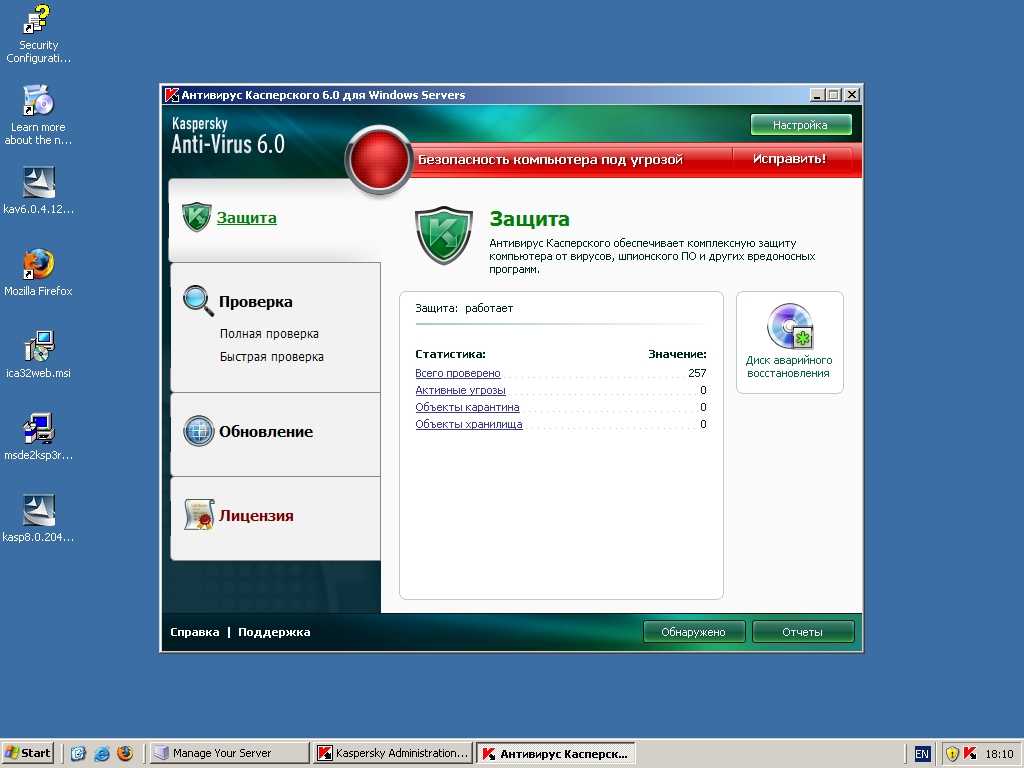Switch to Kaspersky Administration taskbar button
Viewport: 1024px width, 768px height.
click(392, 753)
